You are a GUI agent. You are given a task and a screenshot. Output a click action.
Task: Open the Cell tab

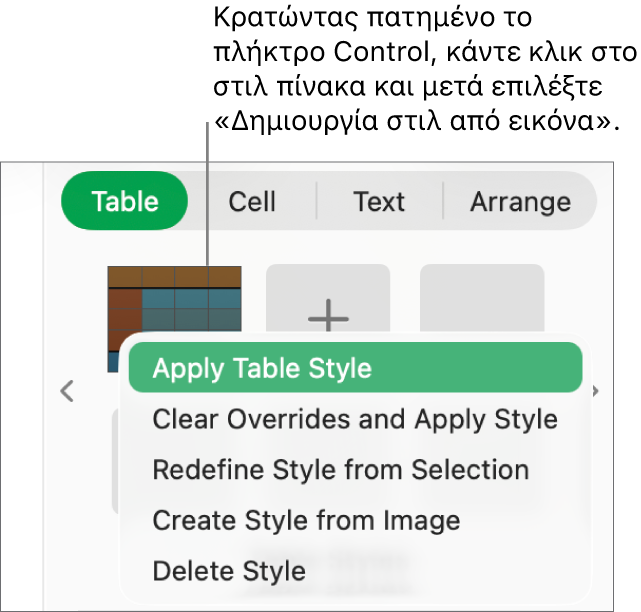252,201
